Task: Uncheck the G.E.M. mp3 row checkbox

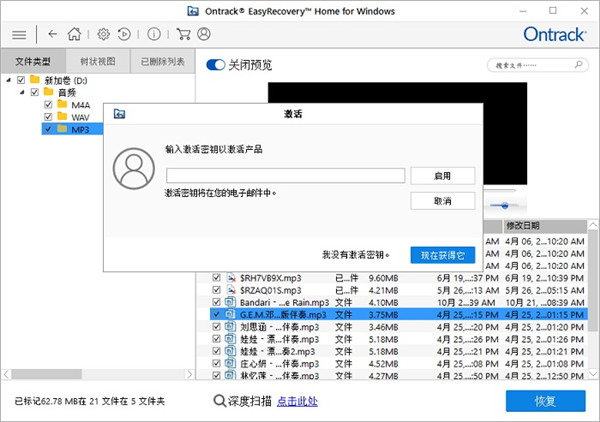Action: (217, 314)
